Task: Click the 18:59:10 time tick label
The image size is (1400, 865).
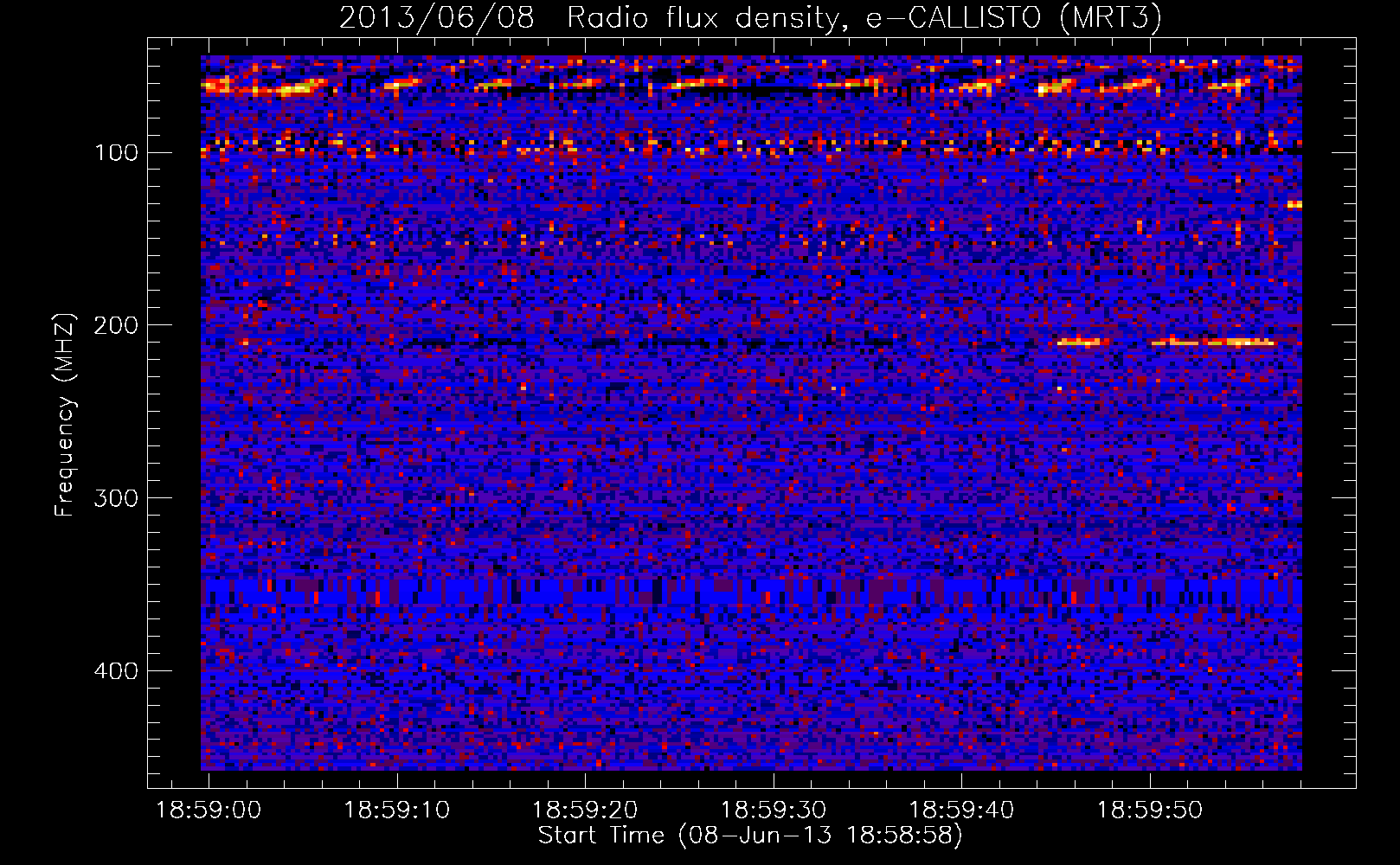Action: [x=397, y=811]
